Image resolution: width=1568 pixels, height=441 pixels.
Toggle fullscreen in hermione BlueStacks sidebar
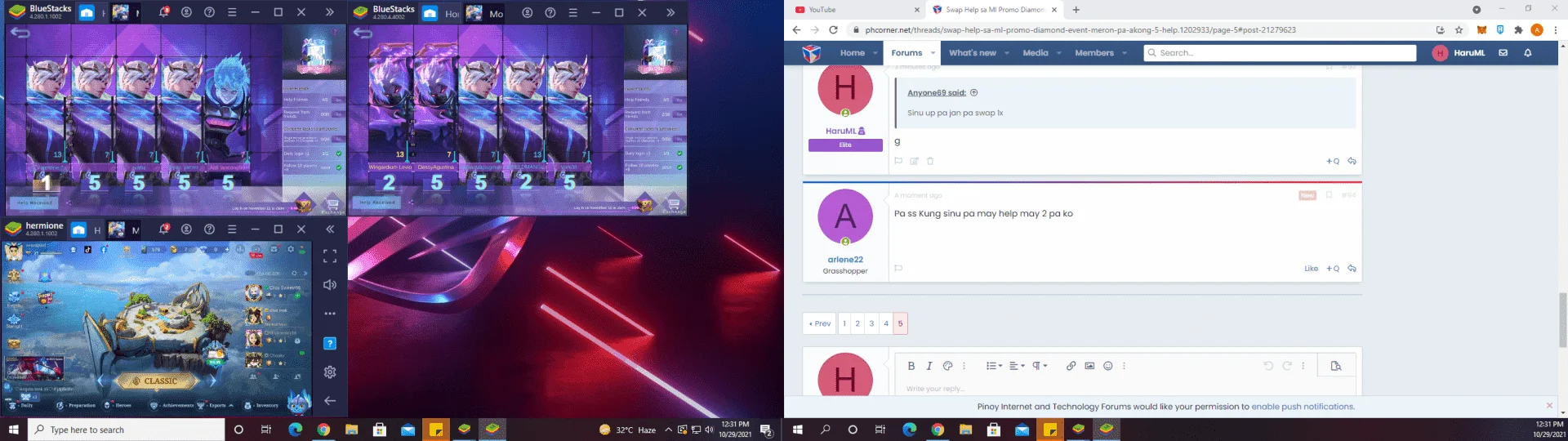(x=330, y=256)
